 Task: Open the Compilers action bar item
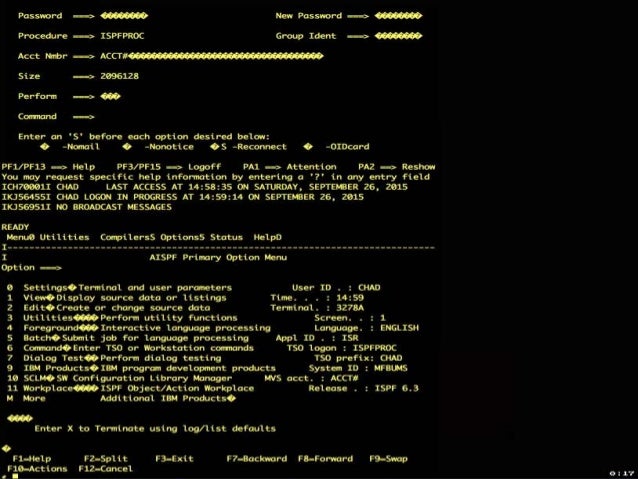click(x=127, y=237)
